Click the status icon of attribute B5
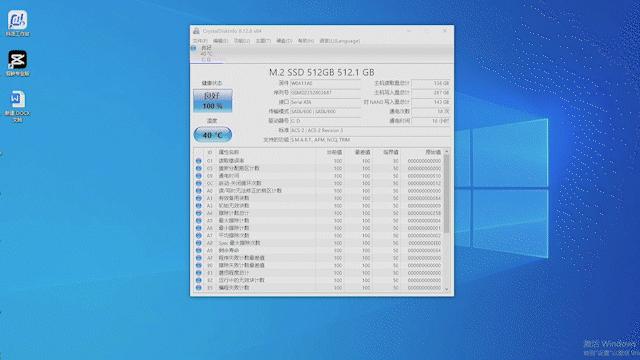Image resolution: width=640 pixels, height=360 pixels. tap(198, 288)
